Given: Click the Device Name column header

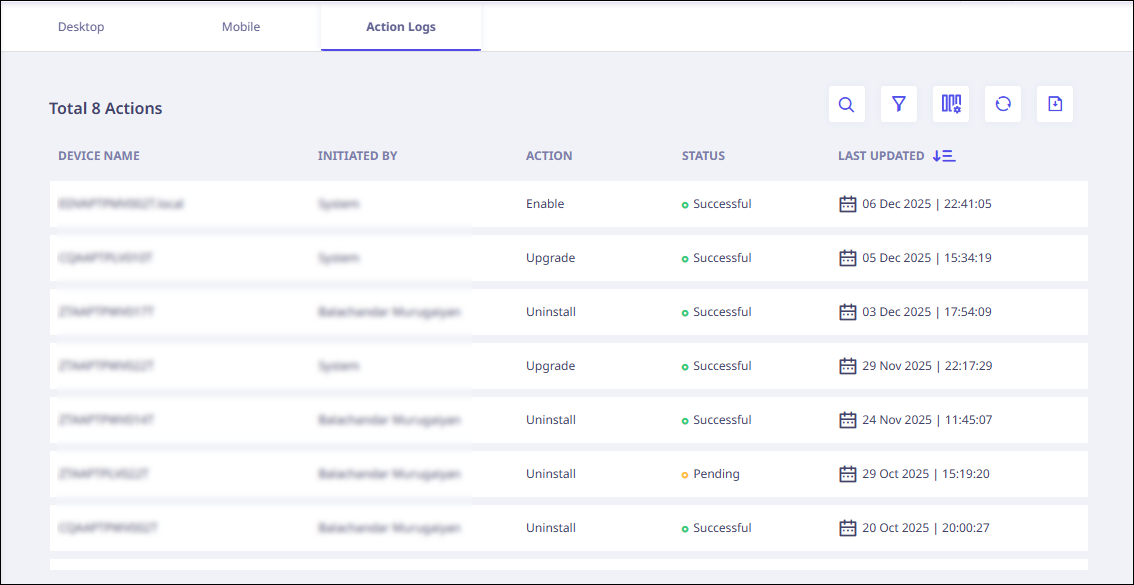Looking at the screenshot, I should [x=99, y=156].
